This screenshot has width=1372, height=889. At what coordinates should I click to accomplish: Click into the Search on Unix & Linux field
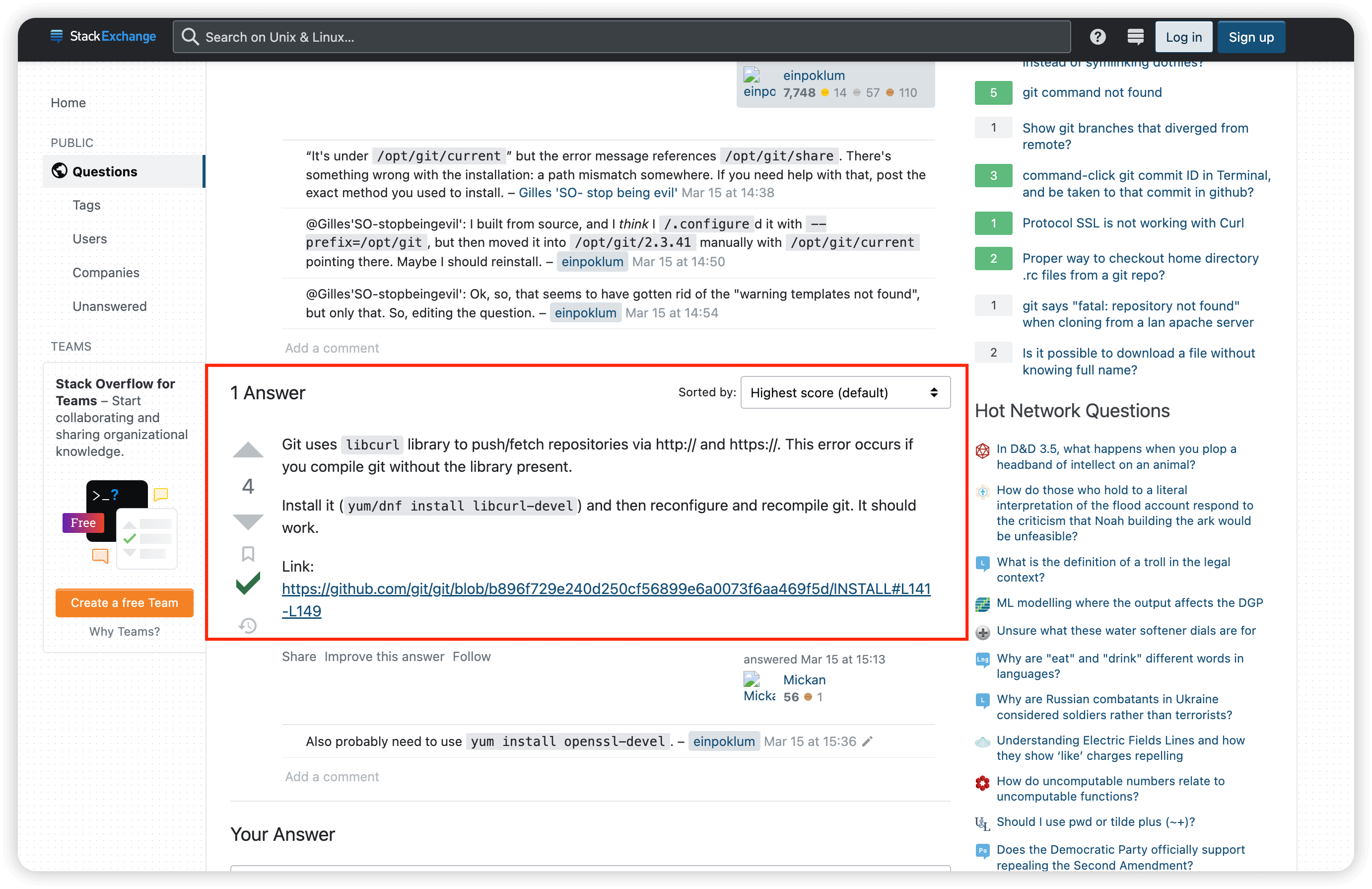622,37
